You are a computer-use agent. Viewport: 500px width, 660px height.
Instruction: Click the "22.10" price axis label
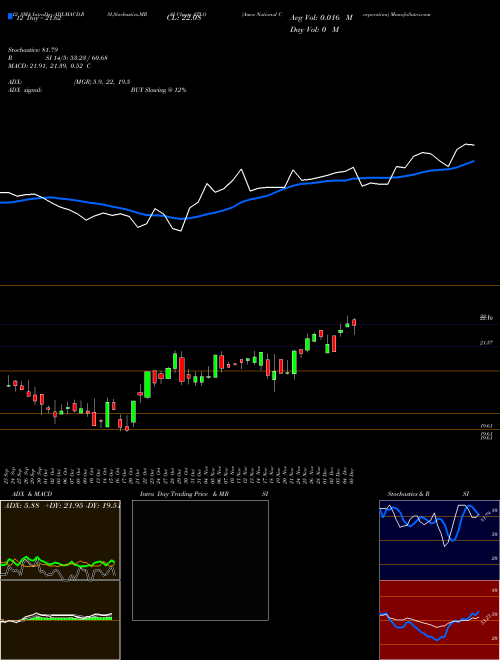coord(486,318)
